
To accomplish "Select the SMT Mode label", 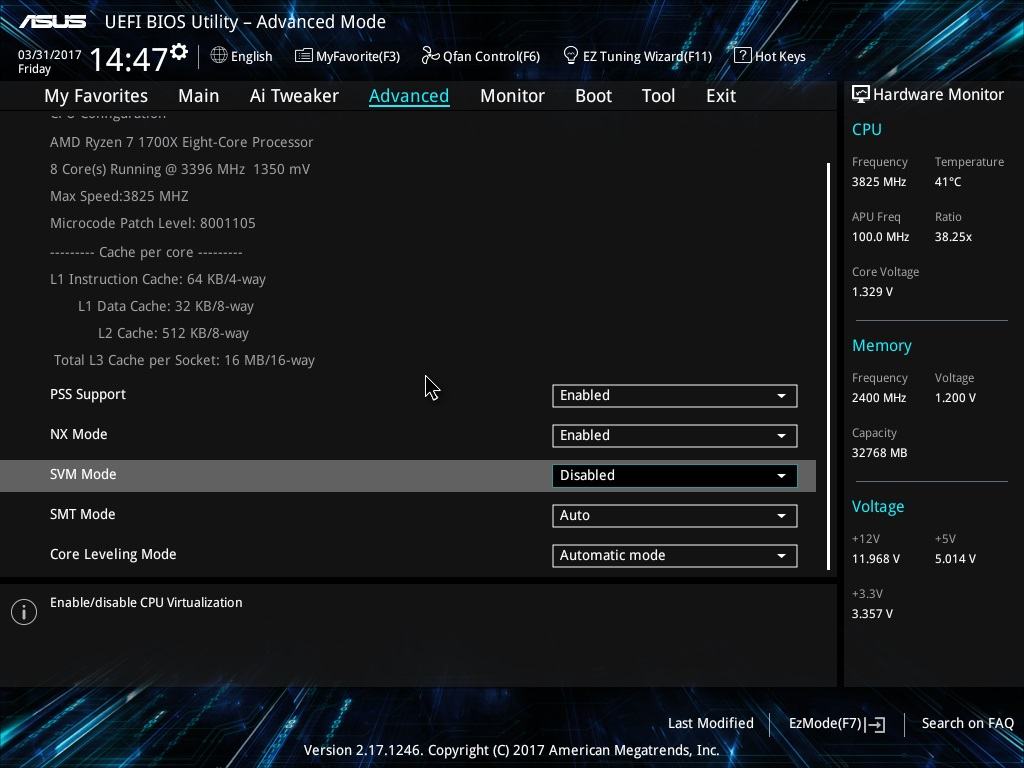I will (82, 515).
